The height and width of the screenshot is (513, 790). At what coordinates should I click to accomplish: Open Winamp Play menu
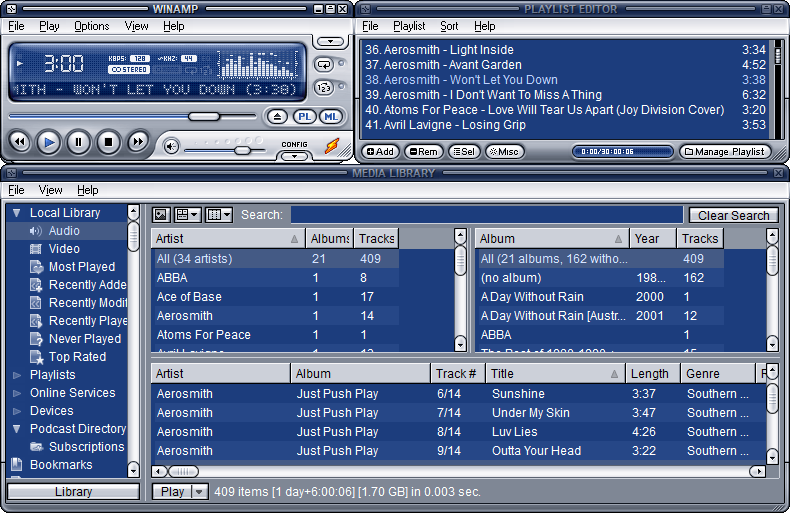pos(49,26)
